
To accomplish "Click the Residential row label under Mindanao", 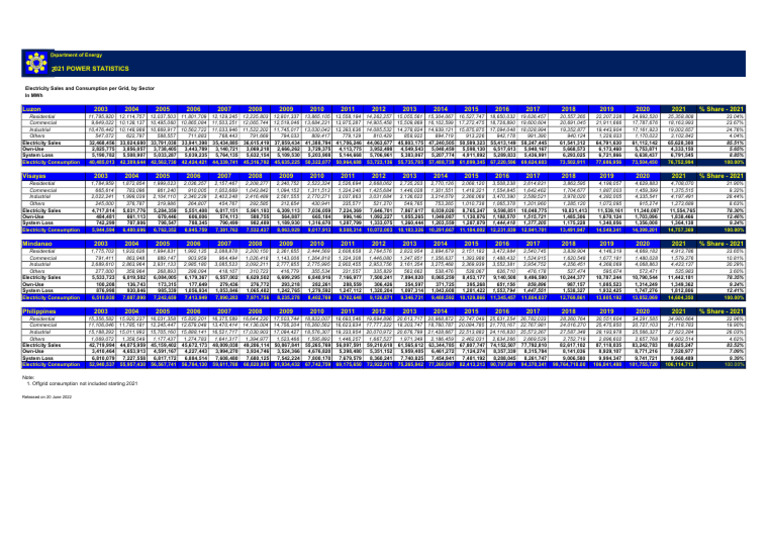I will click(42, 251).
